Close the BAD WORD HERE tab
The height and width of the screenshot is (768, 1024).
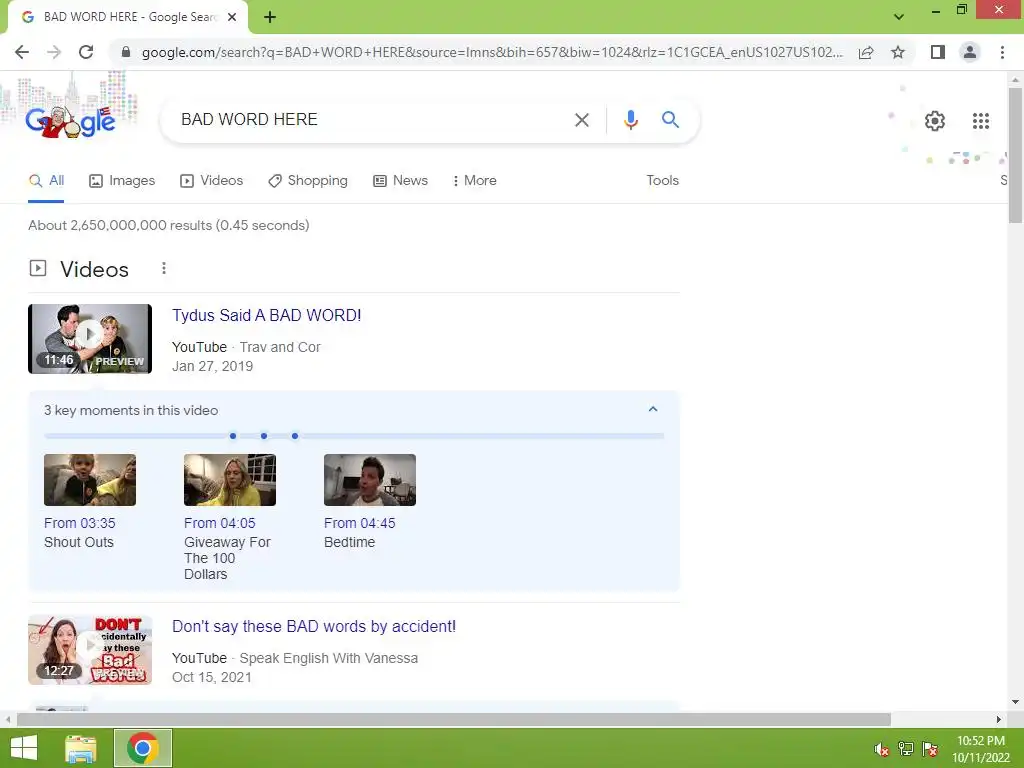tap(232, 17)
